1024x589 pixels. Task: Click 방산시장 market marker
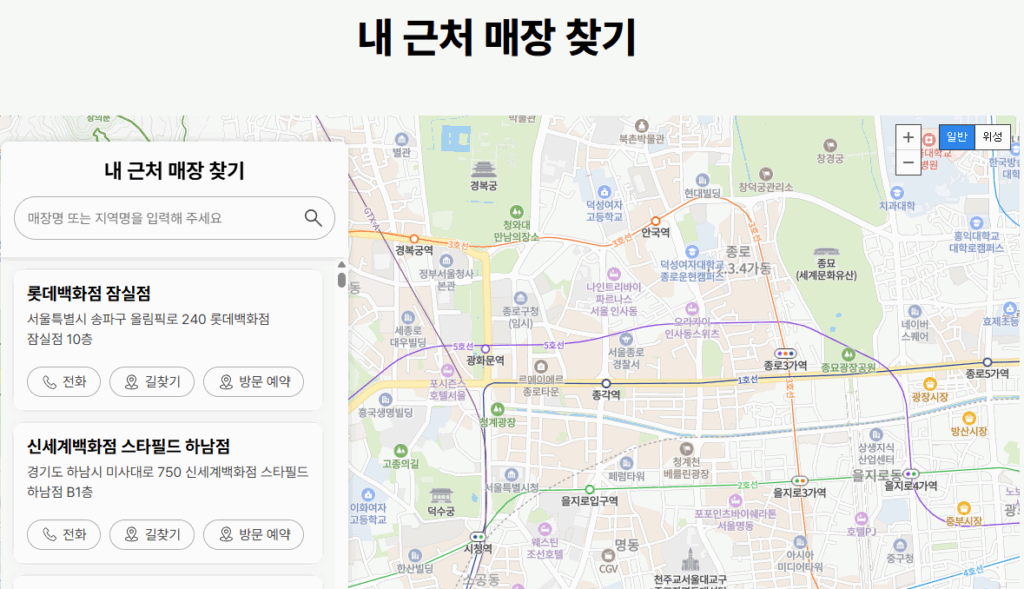pos(969,418)
